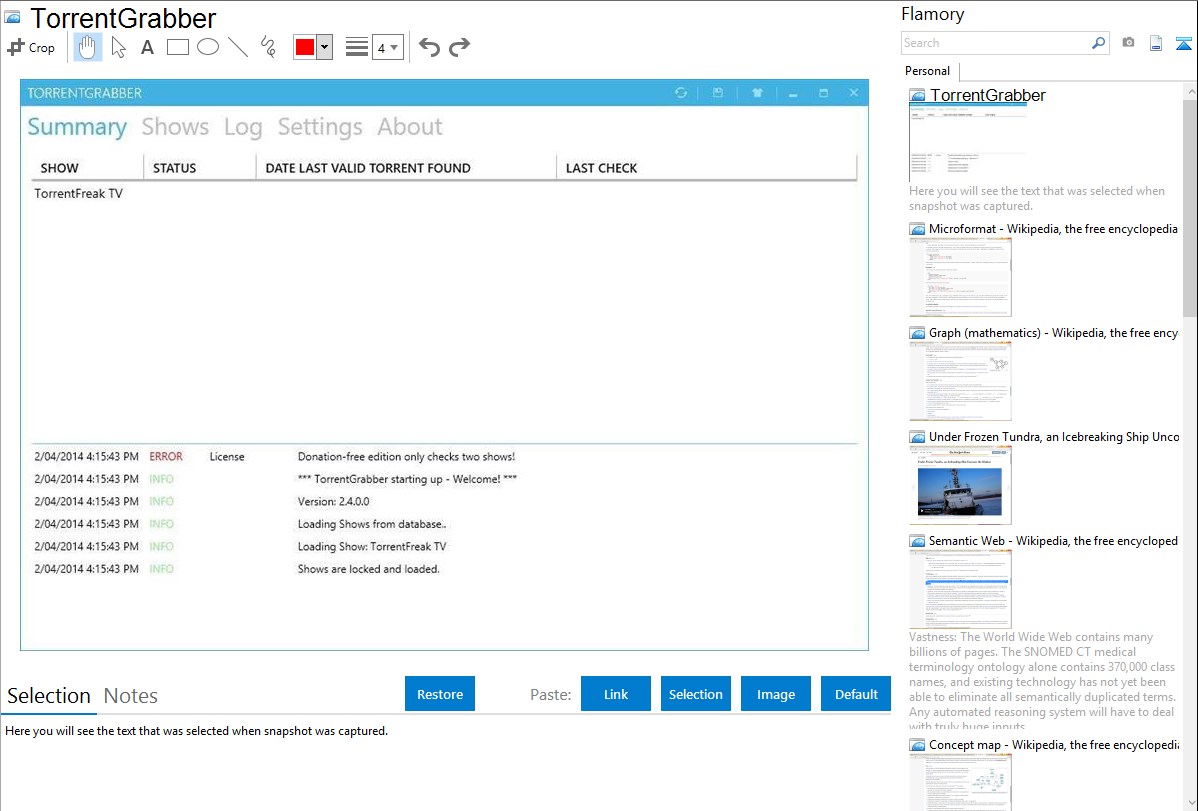Sort by DATE LAST VALID TORRENT FOUND
The width and height of the screenshot is (1198, 811).
pos(406,168)
